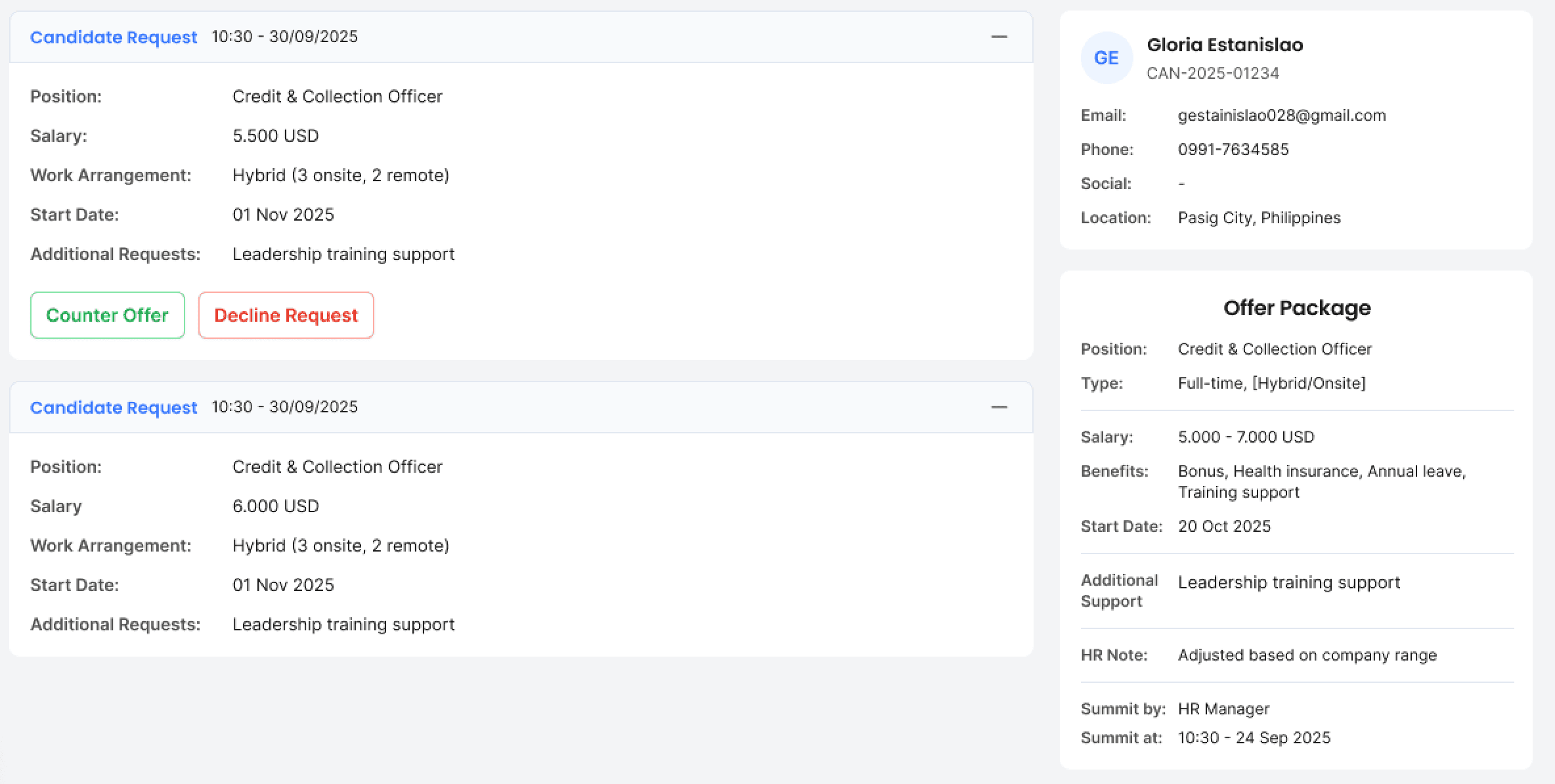The height and width of the screenshot is (784, 1555).
Task: Click the Hybrid work arrangement value
Action: tap(341, 175)
